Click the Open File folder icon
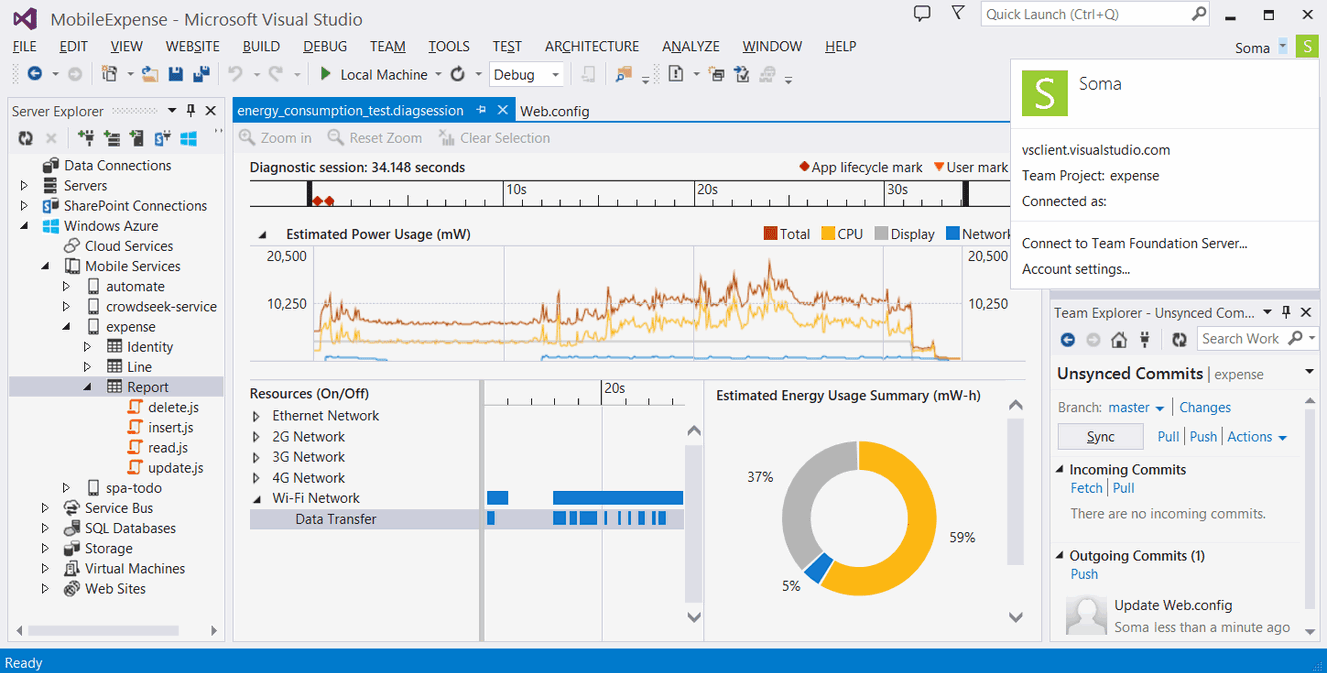This screenshot has height=673, width=1327. pyautogui.click(x=150, y=74)
